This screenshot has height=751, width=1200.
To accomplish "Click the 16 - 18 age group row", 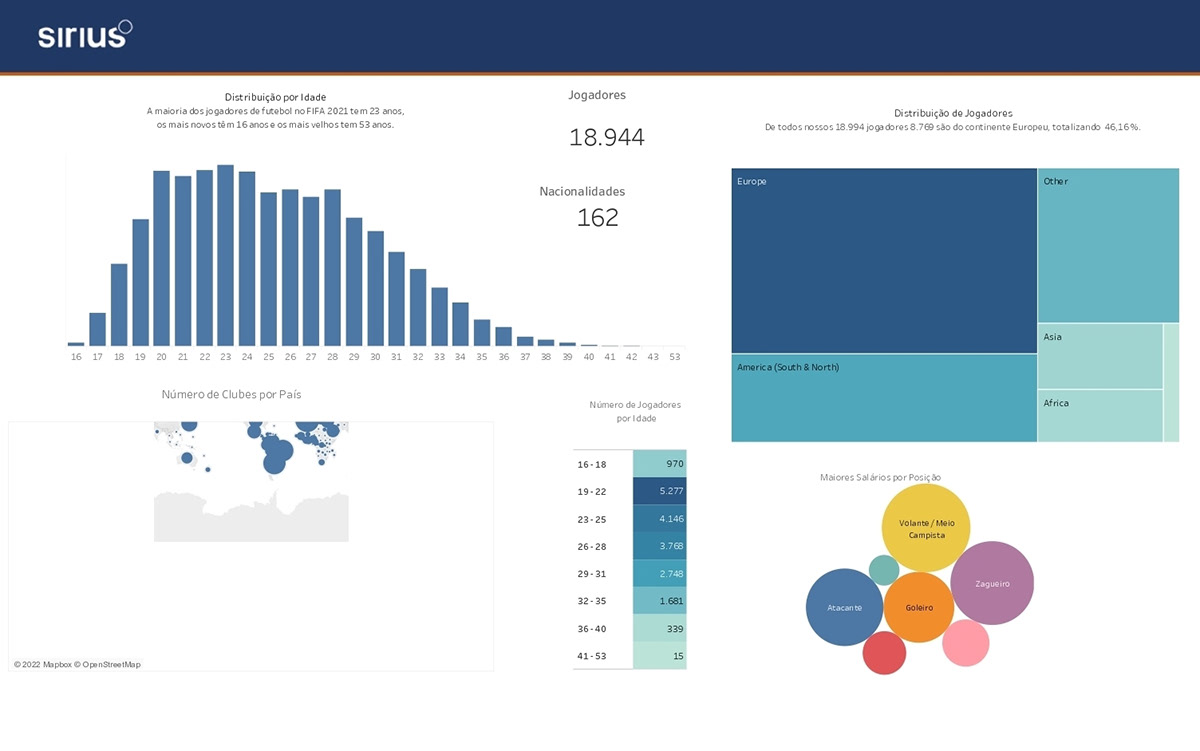I will point(630,464).
